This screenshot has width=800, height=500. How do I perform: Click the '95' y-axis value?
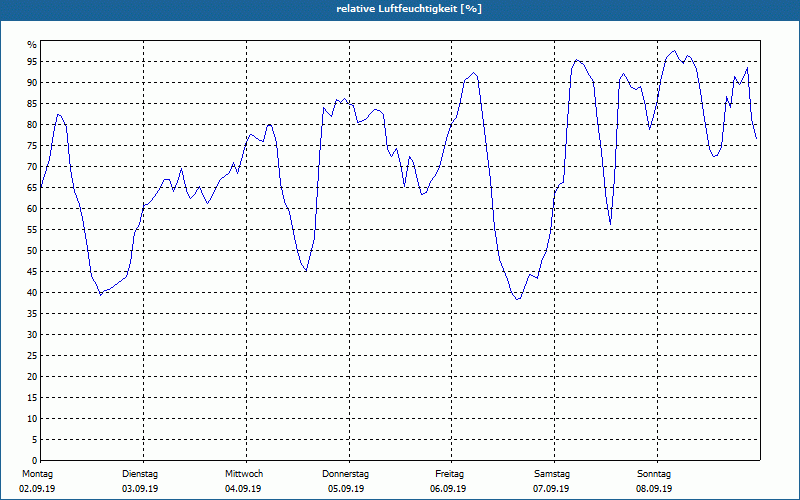coord(32,62)
